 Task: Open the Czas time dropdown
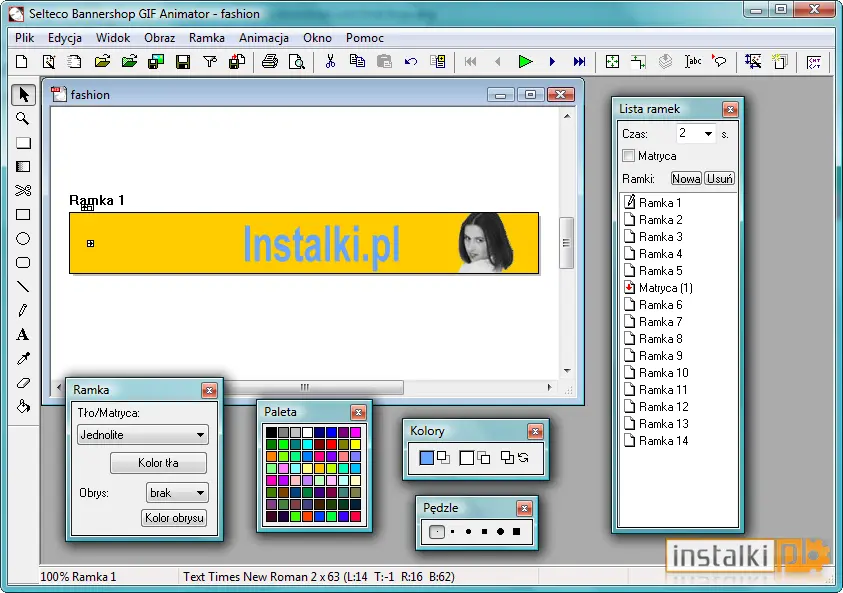coord(708,133)
